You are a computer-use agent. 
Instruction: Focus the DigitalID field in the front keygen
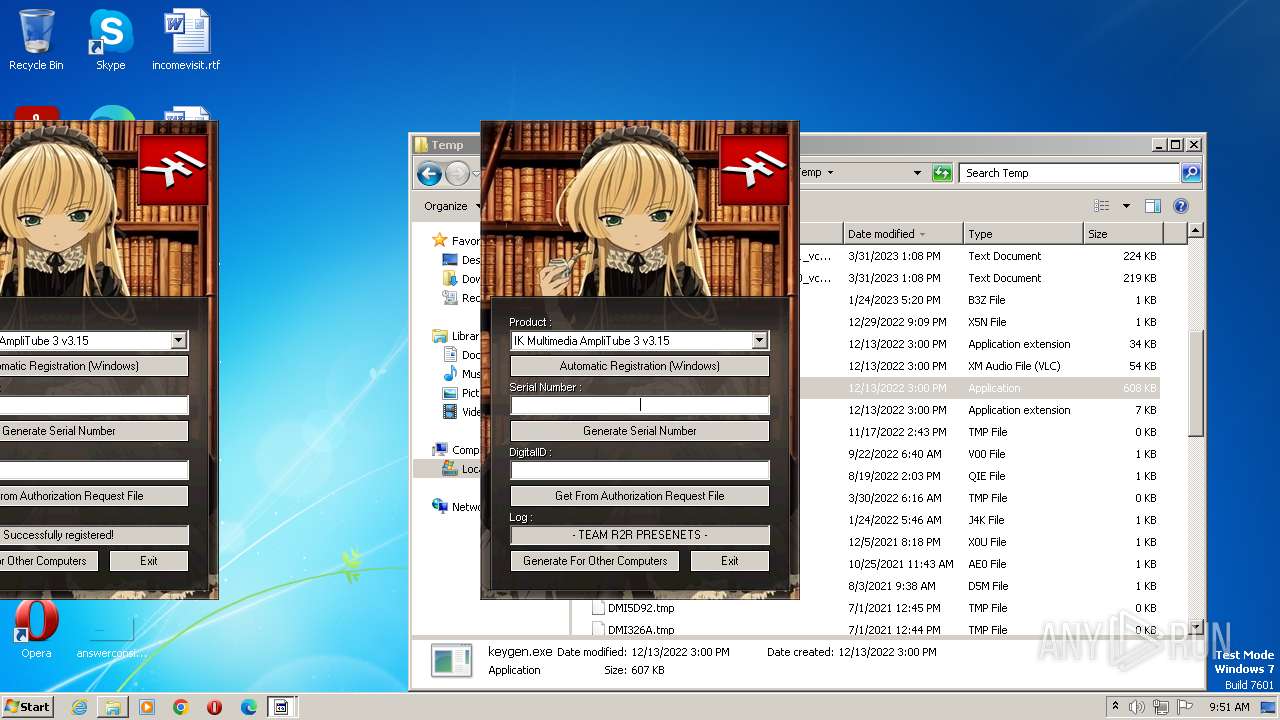640,470
